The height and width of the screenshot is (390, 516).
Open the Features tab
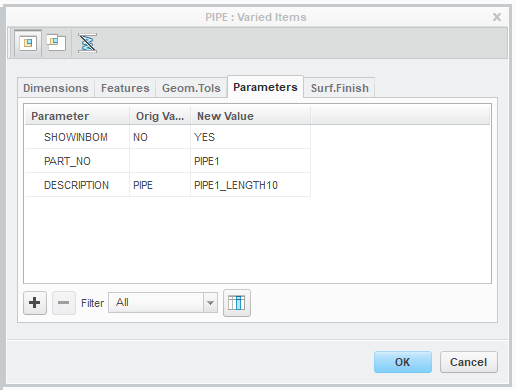[x=125, y=88]
